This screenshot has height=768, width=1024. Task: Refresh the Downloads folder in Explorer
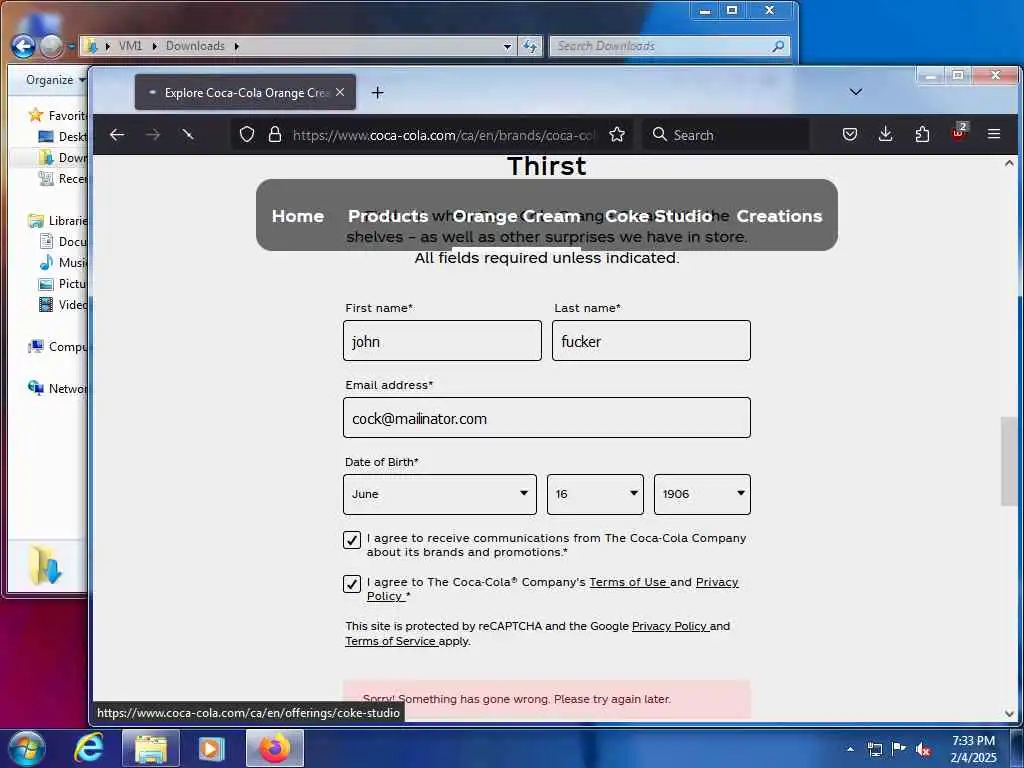point(530,46)
